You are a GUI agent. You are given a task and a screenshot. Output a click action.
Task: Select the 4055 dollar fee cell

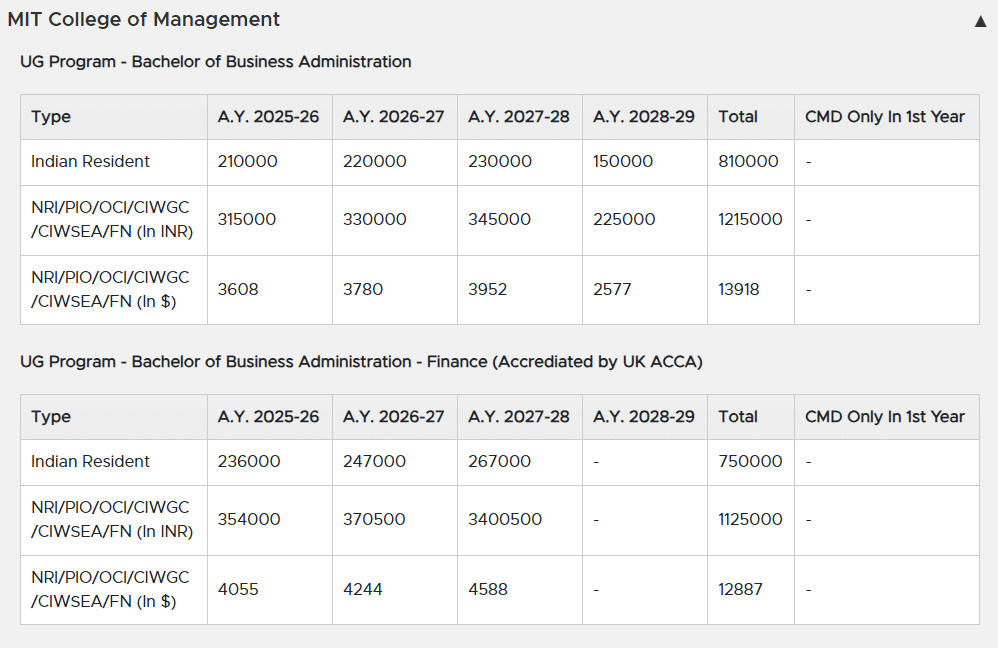click(x=238, y=590)
